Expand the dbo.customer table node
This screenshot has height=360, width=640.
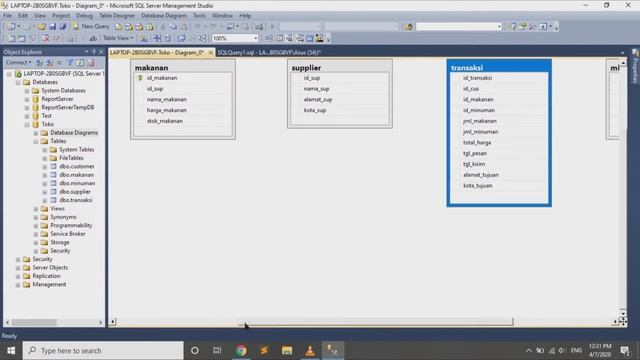pos(45,167)
